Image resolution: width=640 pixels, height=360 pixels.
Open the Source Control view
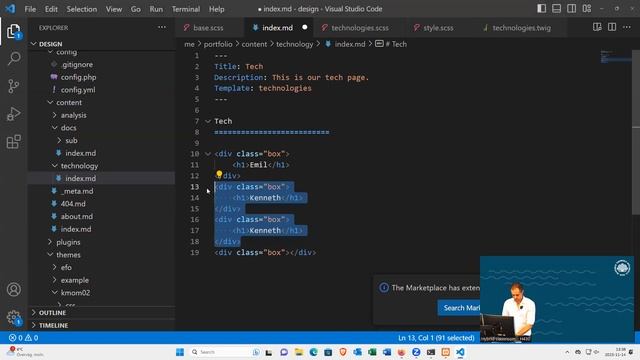point(13,86)
